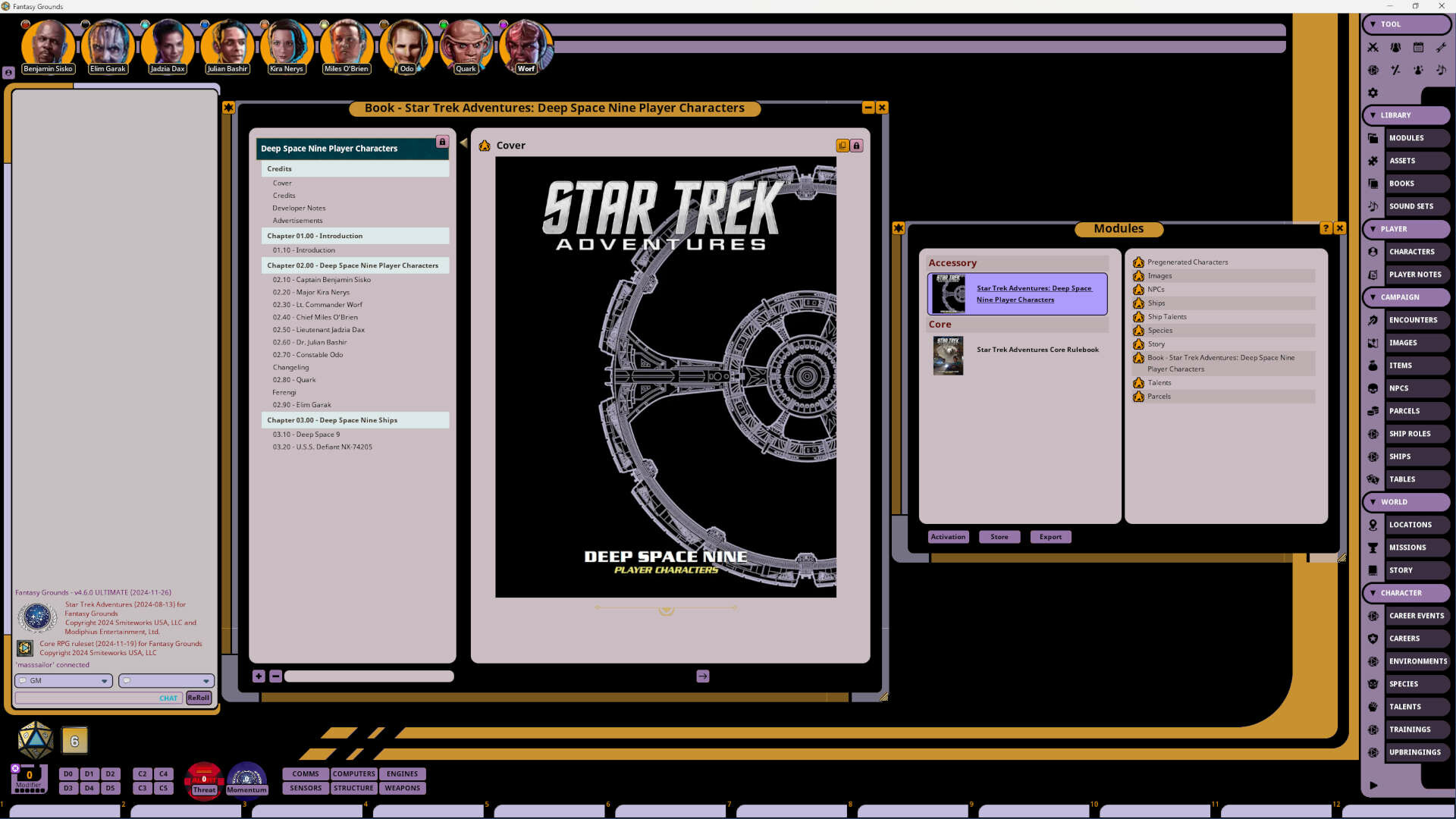Toggle the lock icon on the Cover page
Viewport: 1456px width, 819px height.
(857, 145)
